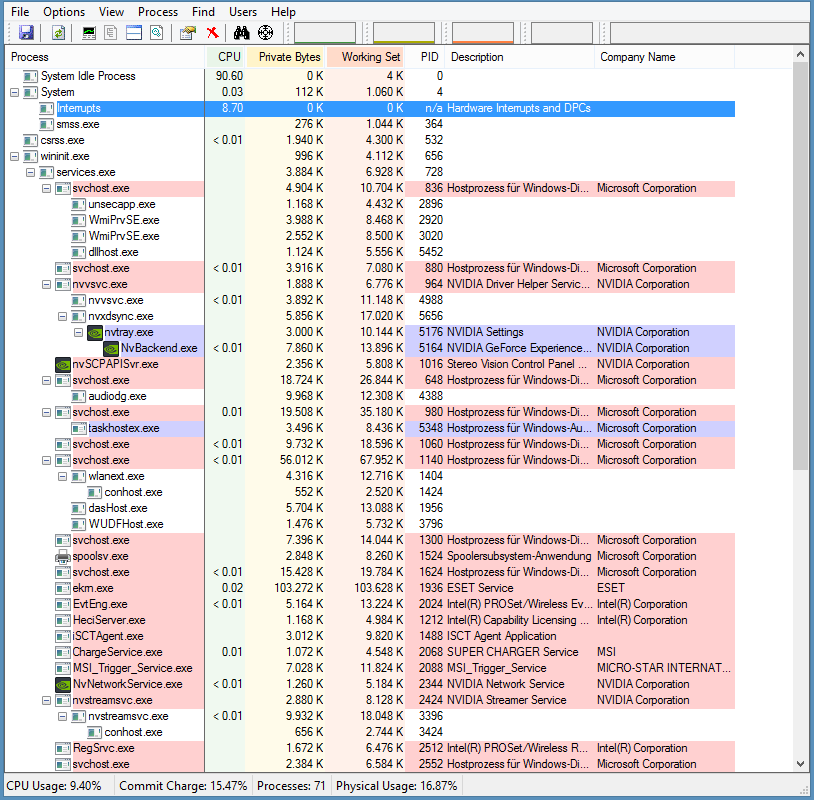Click the taskhostex.exe process icon
The height and width of the screenshot is (800, 814).
(x=79, y=428)
